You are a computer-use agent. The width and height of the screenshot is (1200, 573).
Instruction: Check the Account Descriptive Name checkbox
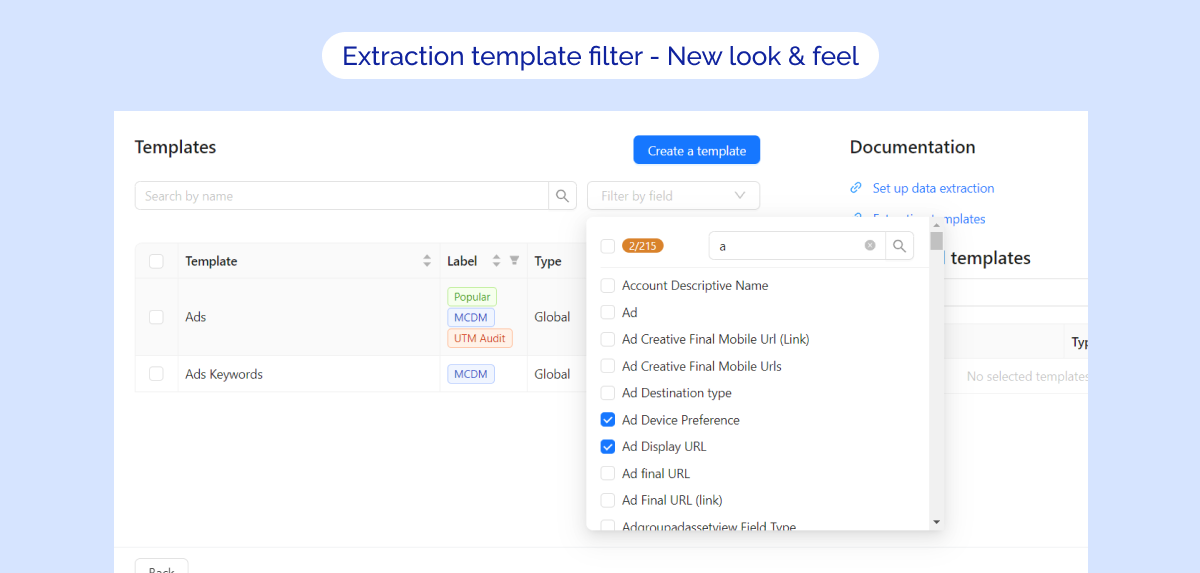[608, 286]
